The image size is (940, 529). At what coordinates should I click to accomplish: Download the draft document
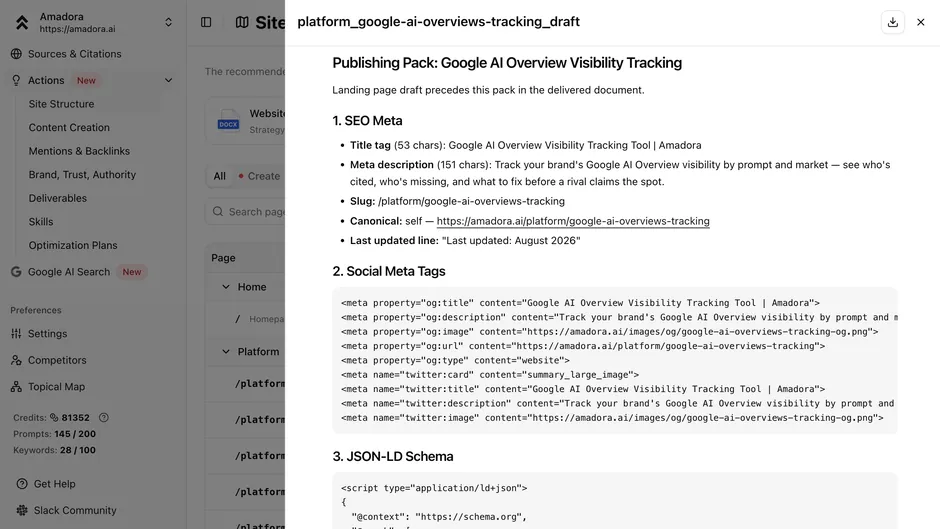(893, 22)
